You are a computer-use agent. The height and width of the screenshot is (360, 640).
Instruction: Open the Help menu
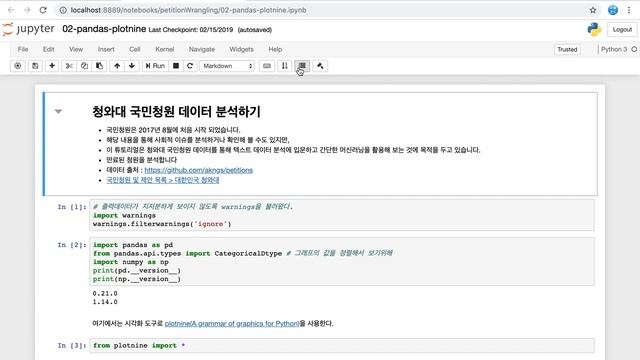coord(275,49)
